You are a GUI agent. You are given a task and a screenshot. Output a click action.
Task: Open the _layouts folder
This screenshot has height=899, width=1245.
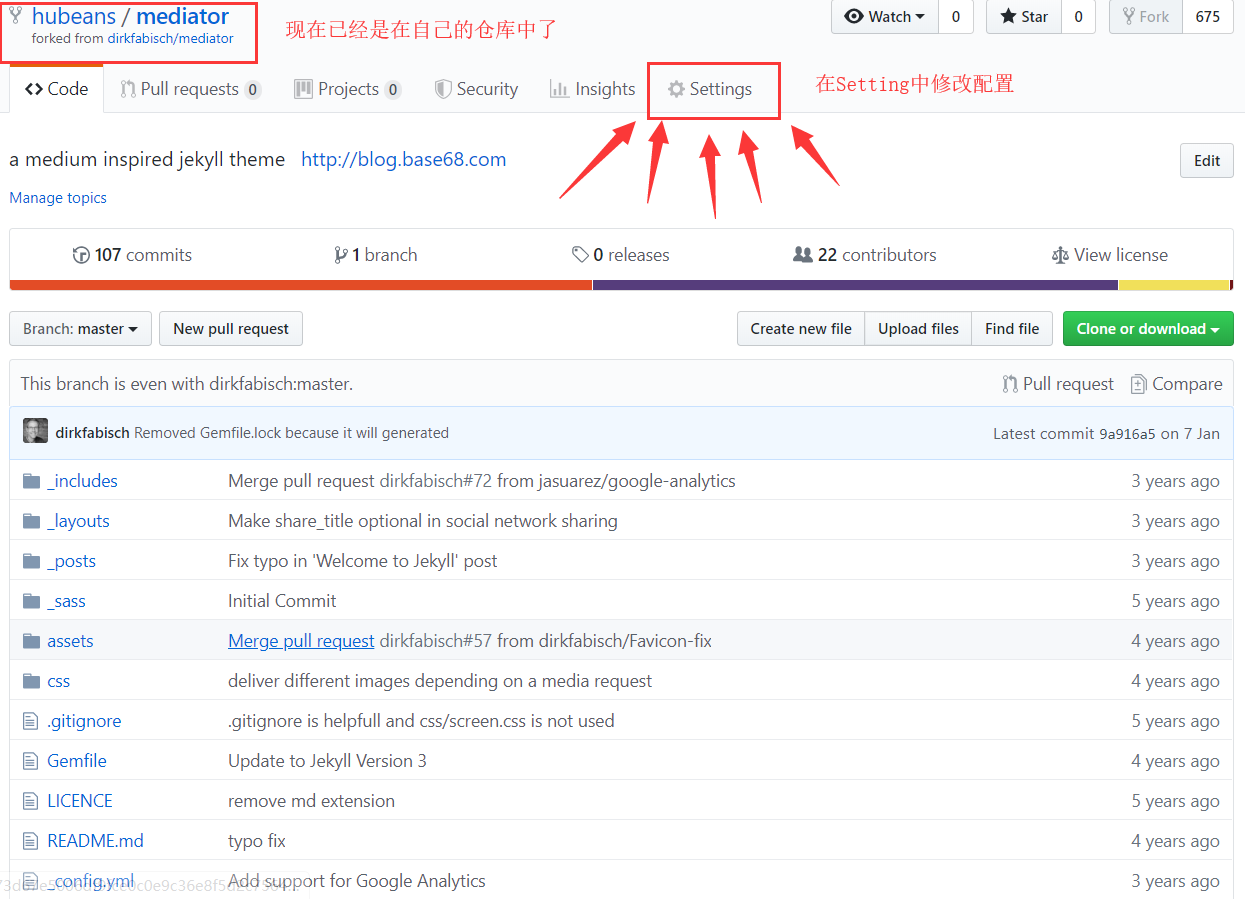tap(78, 521)
